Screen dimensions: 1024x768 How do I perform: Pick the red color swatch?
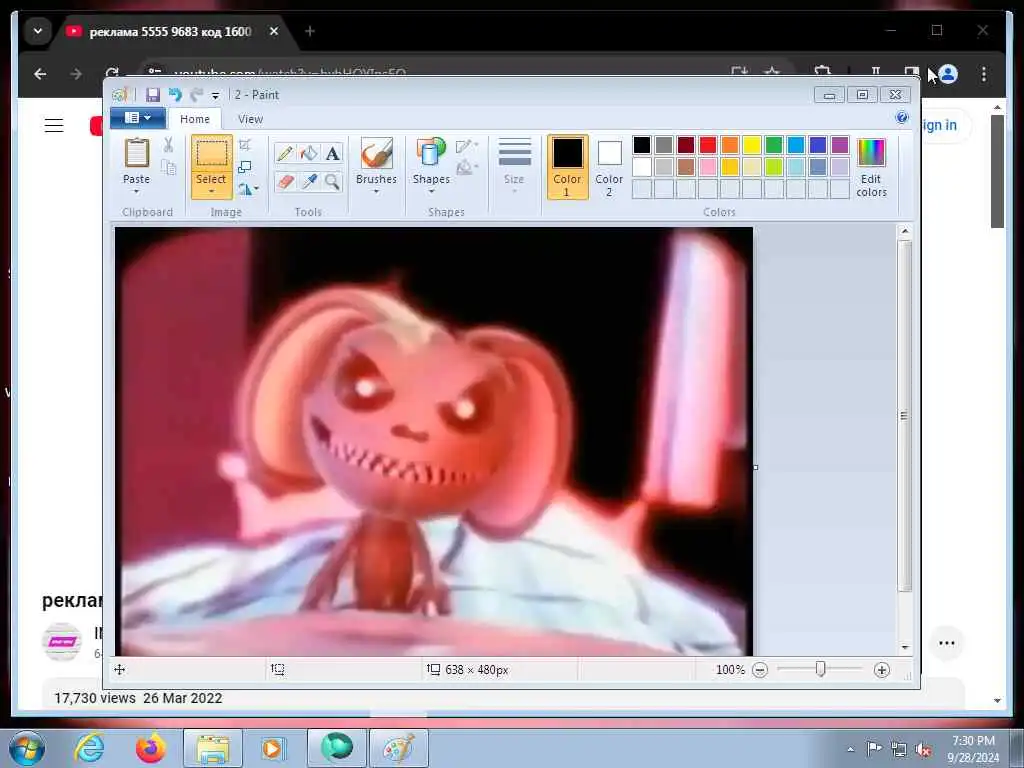click(708, 145)
